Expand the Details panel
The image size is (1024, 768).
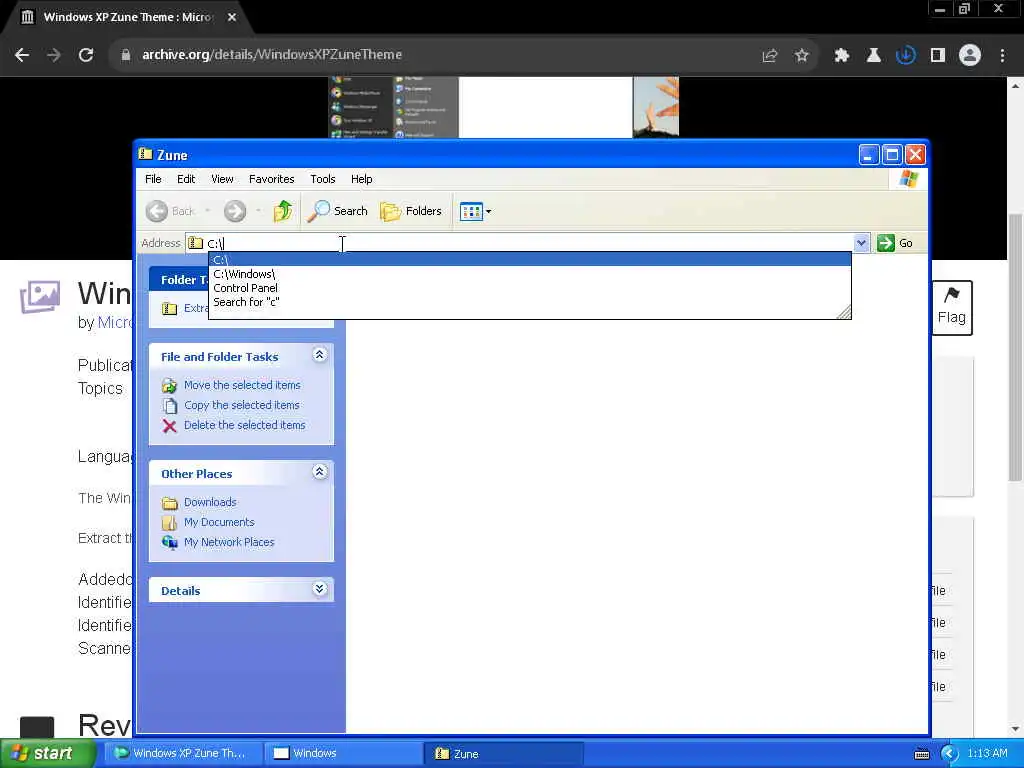pos(319,588)
